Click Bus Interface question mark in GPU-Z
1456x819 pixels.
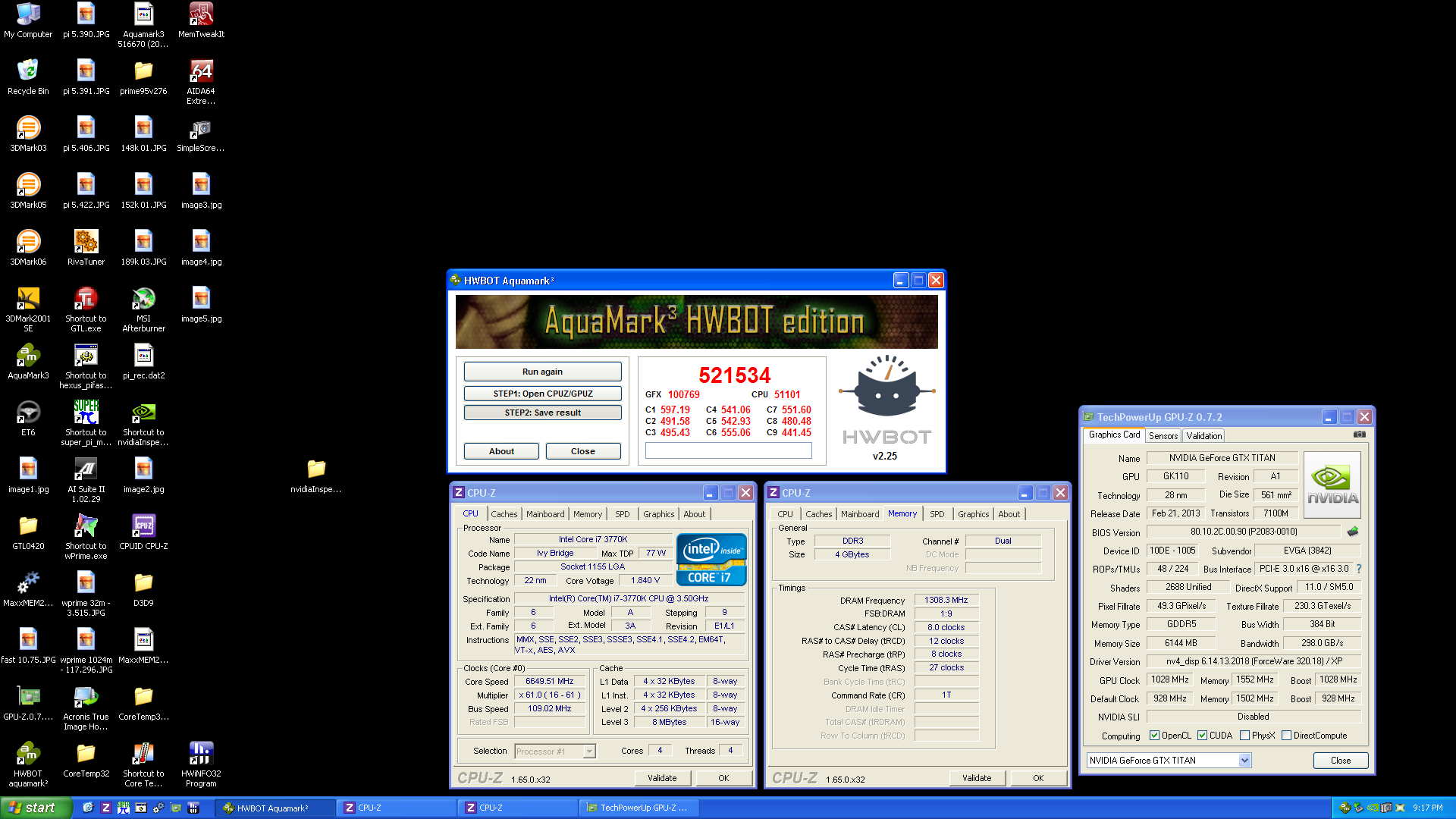(x=1359, y=568)
